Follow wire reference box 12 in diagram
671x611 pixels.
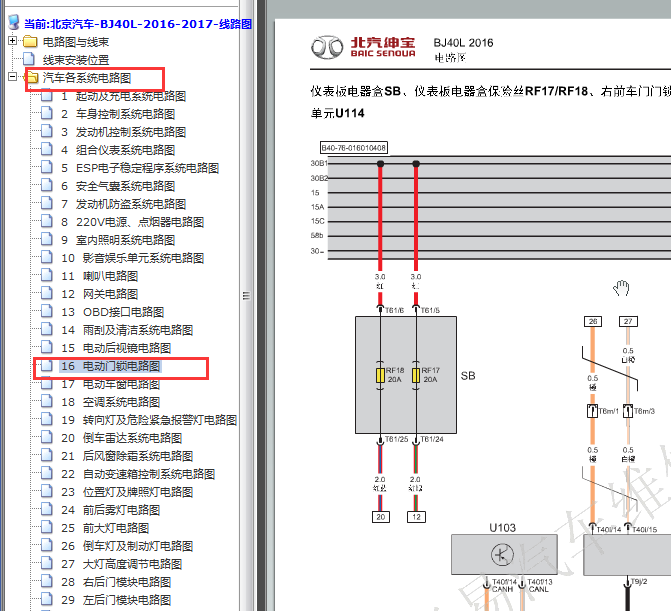click(416, 516)
